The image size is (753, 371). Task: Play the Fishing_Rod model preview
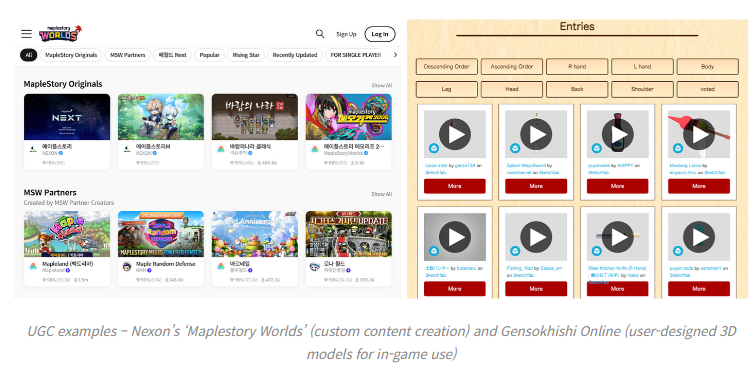(x=536, y=237)
